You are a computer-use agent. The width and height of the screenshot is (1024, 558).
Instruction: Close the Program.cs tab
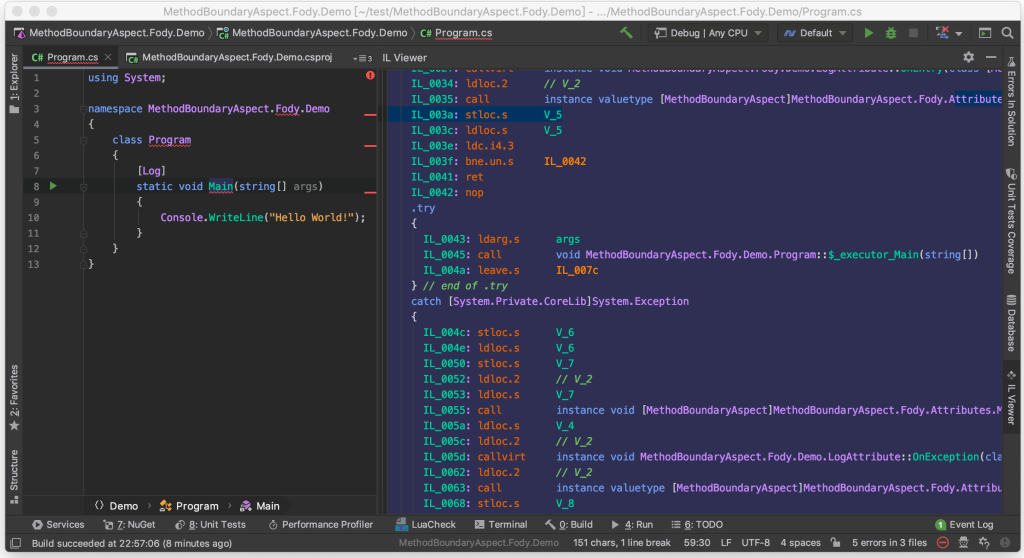click(108, 57)
